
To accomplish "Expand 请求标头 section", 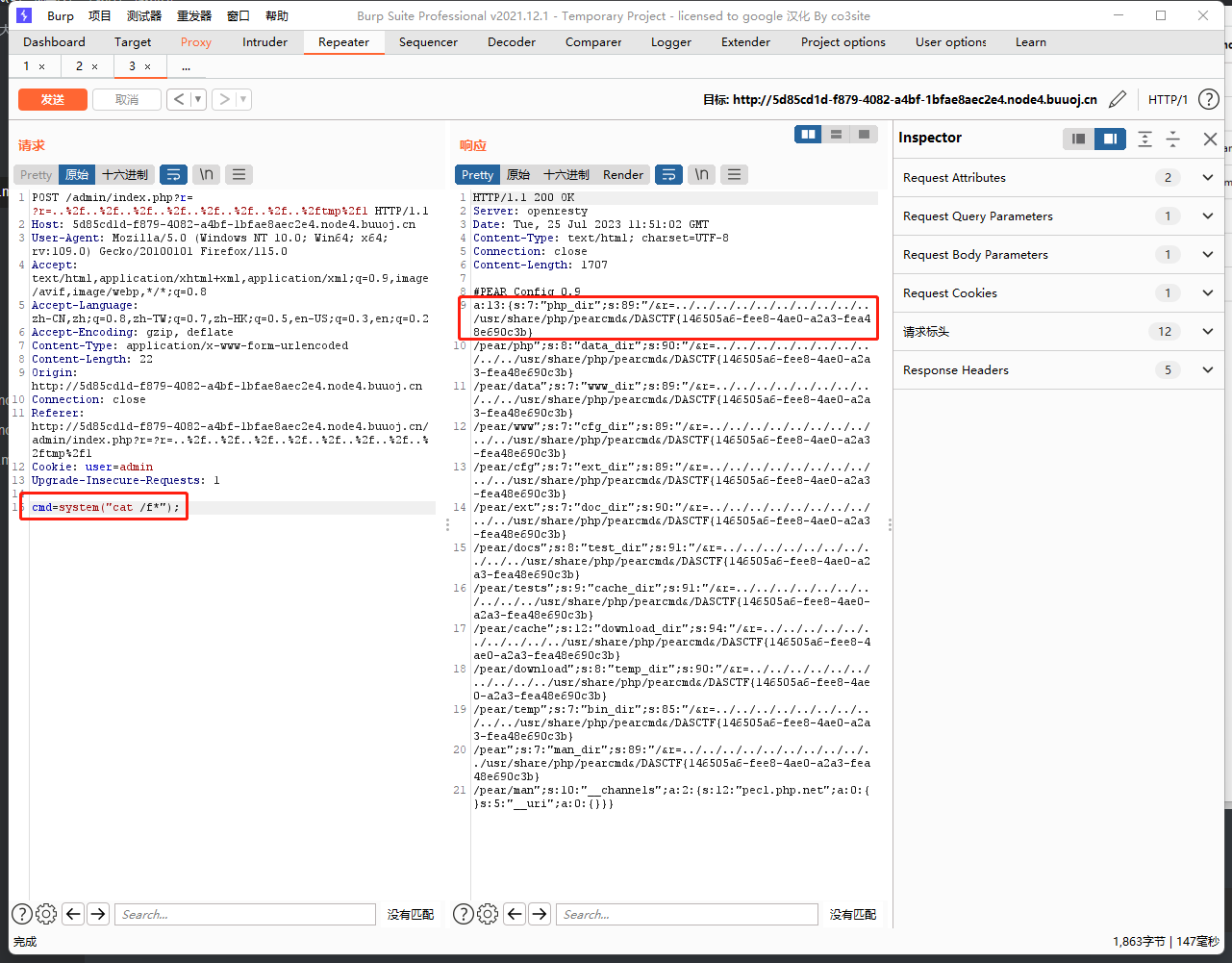I will pos(1058,332).
